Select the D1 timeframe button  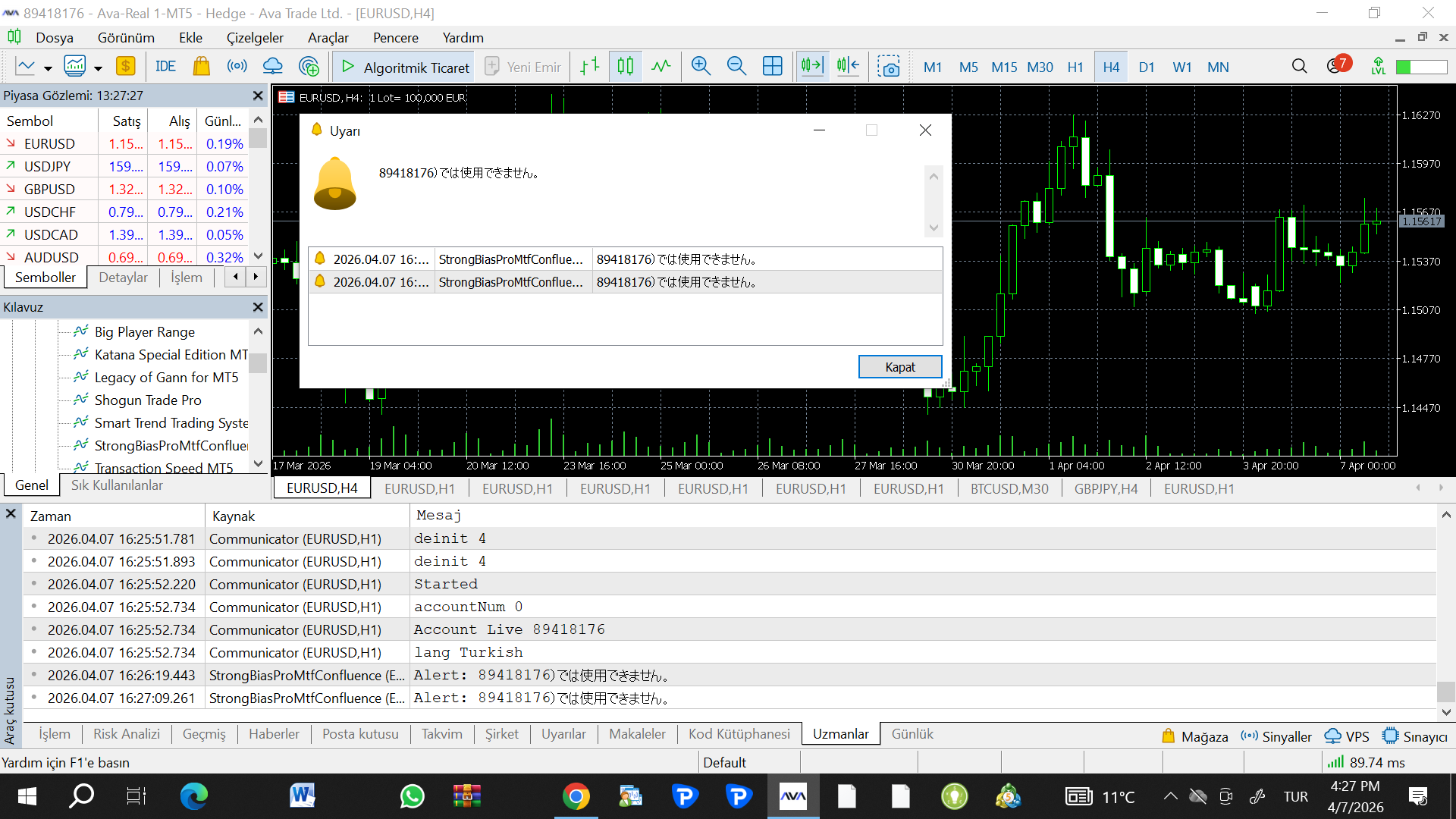pyautogui.click(x=1146, y=67)
